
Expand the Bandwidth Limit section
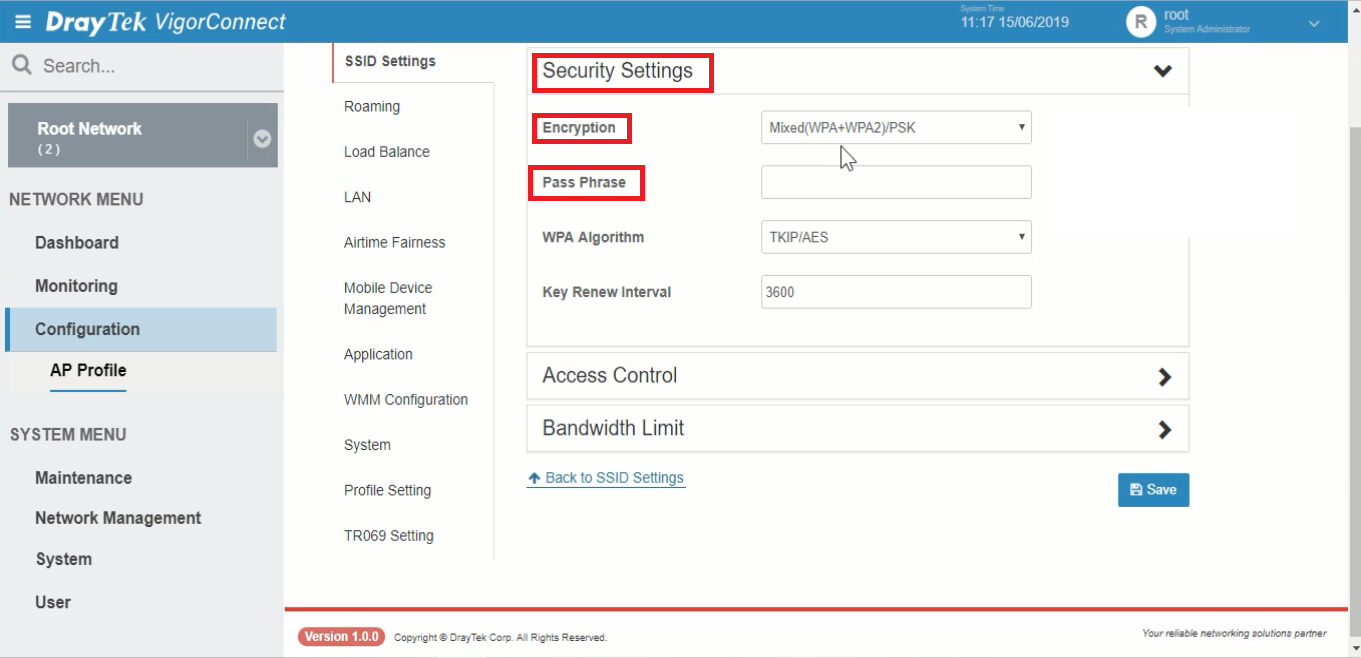(1163, 429)
